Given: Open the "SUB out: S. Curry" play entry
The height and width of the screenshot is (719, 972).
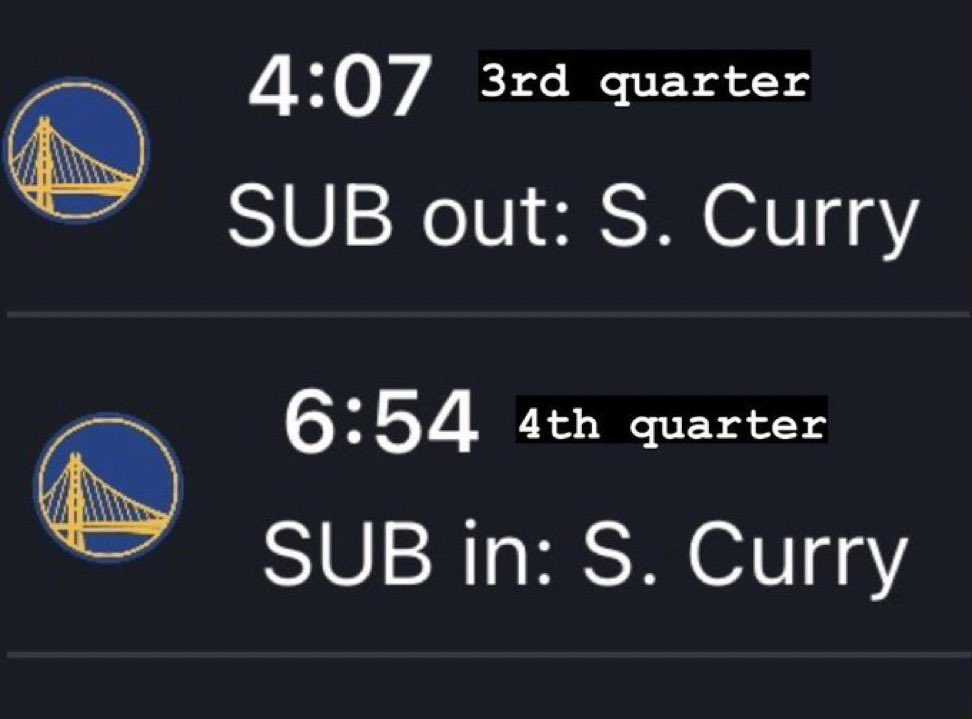Looking at the screenshot, I should click(x=571, y=217).
